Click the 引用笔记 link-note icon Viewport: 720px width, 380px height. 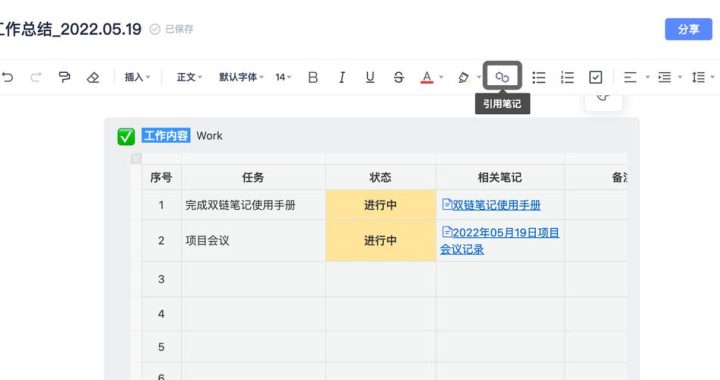(x=502, y=77)
